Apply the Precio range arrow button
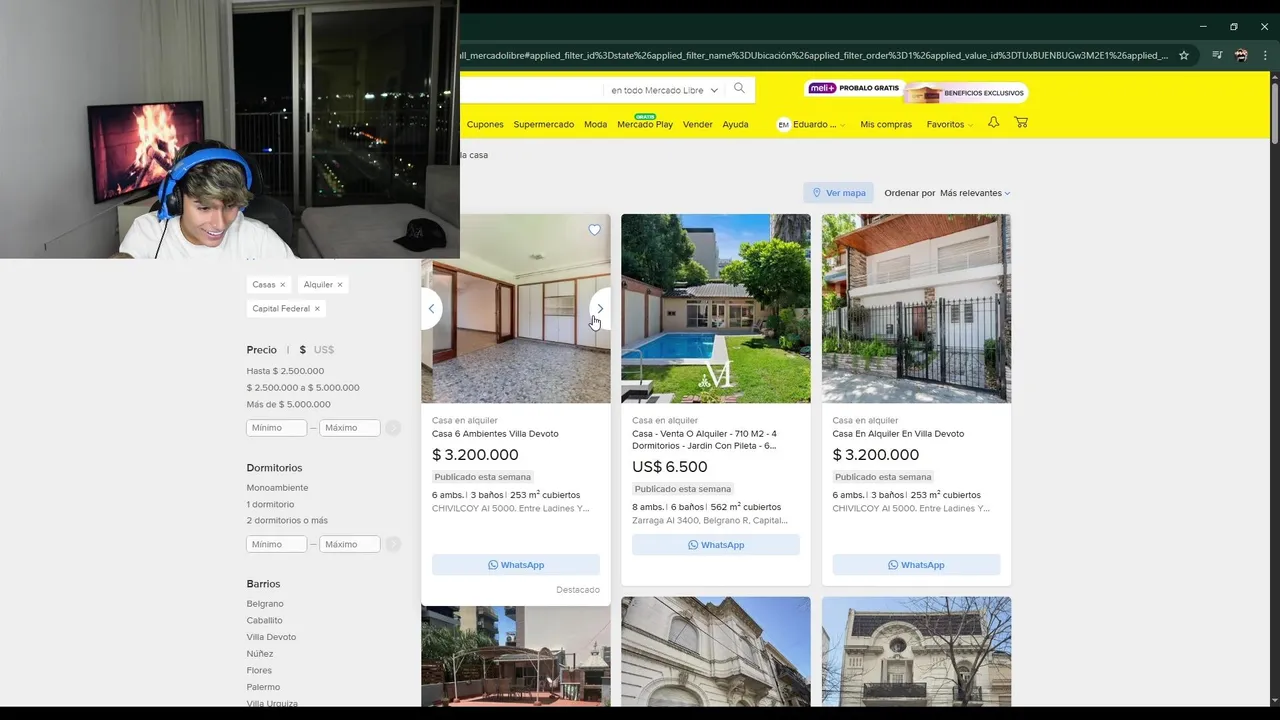 coord(393,428)
